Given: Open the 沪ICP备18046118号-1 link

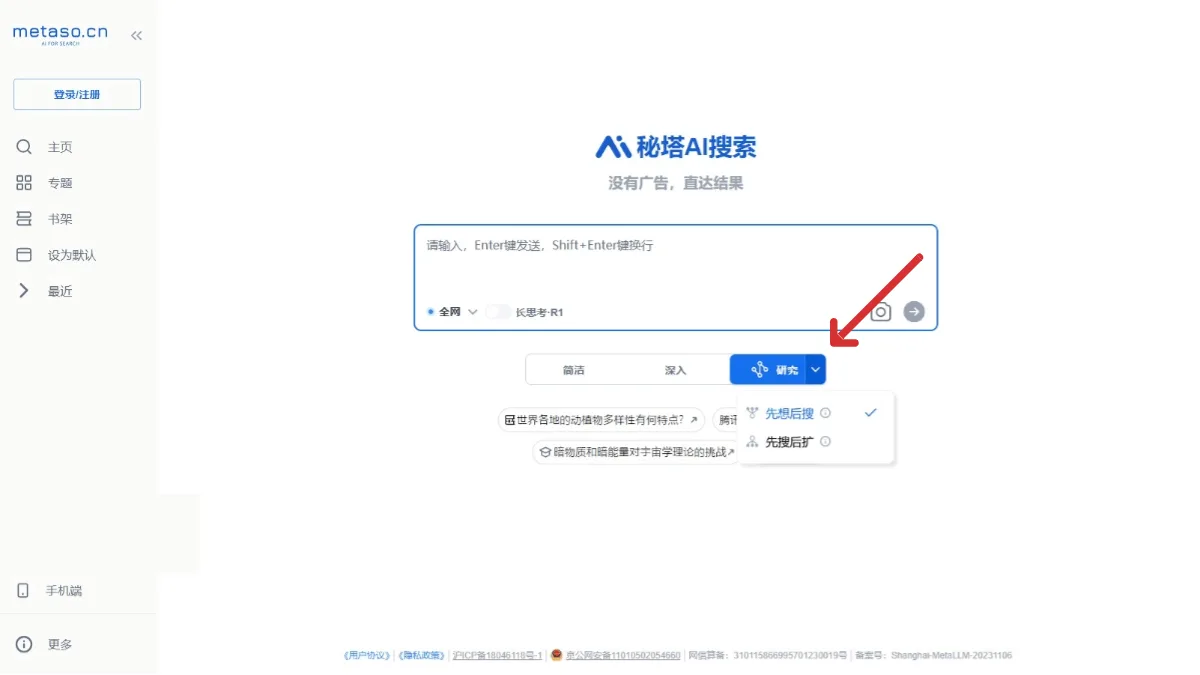Looking at the screenshot, I should pos(497,656).
